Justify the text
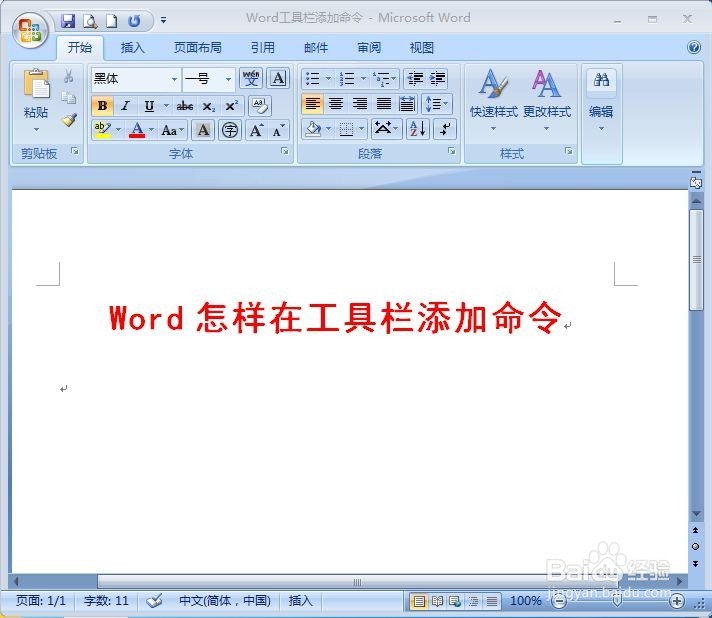The width and height of the screenshot is (712, 618). tap(384, 104)
